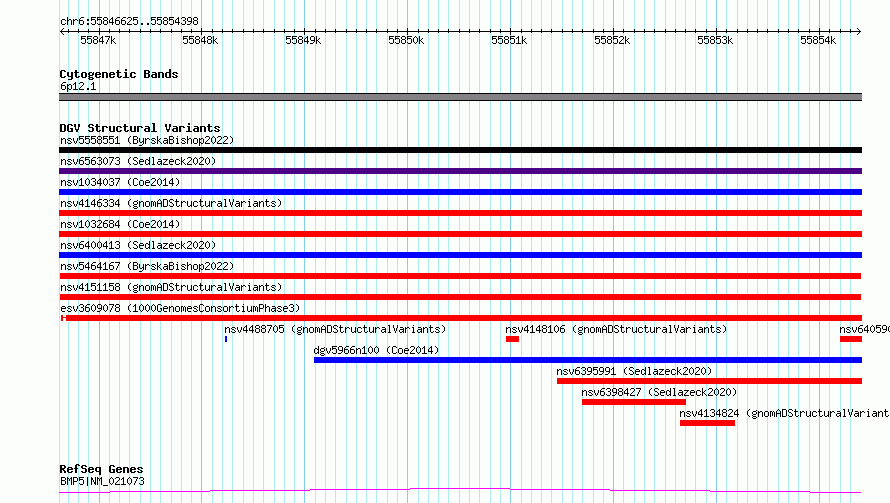Select the blue nsv1034037 variant bar
The height and width of the screenshot is (503, 890).
pyautogui.click(x=460, y=192)
